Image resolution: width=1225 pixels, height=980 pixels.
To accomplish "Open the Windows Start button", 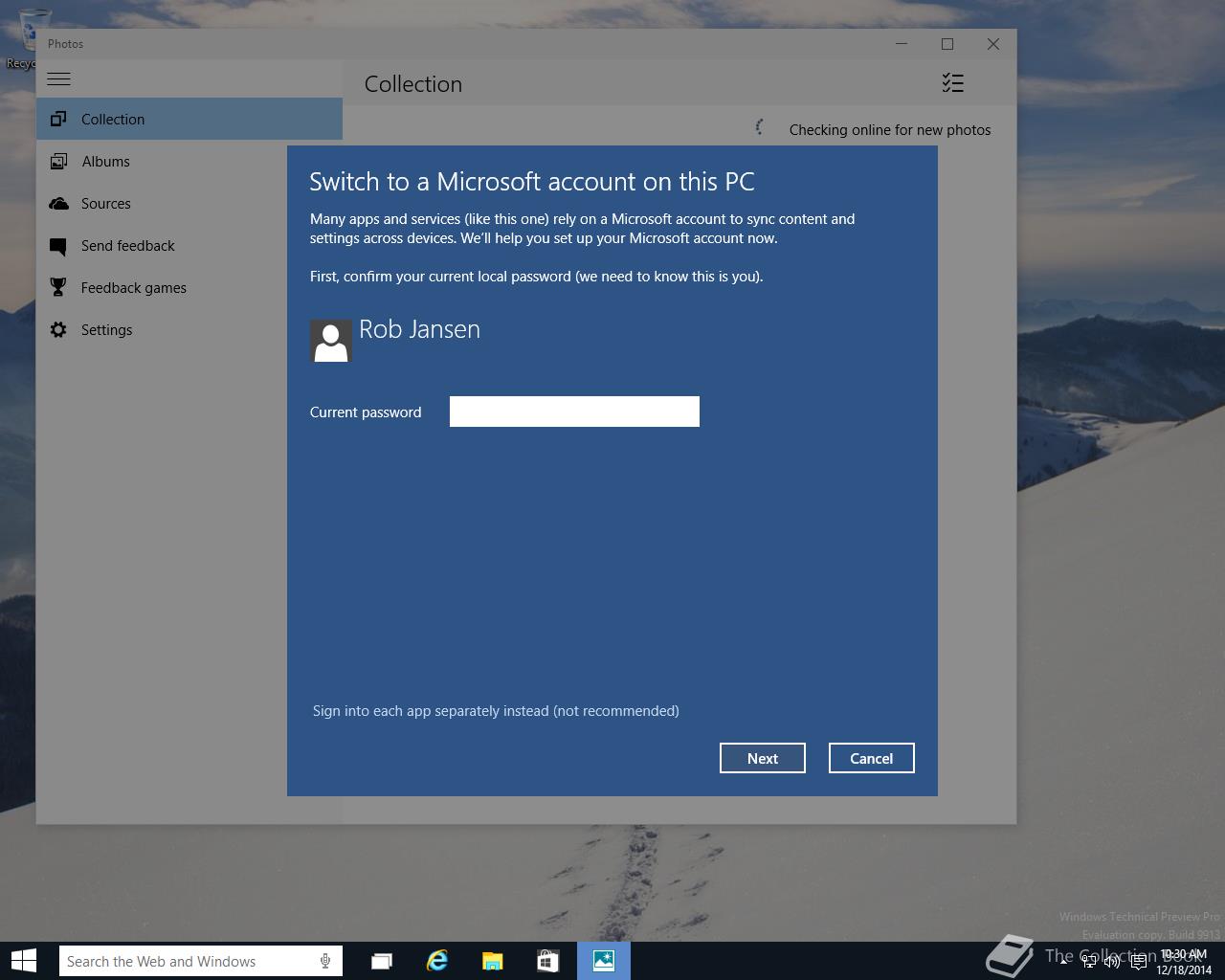I will point(24,961).
